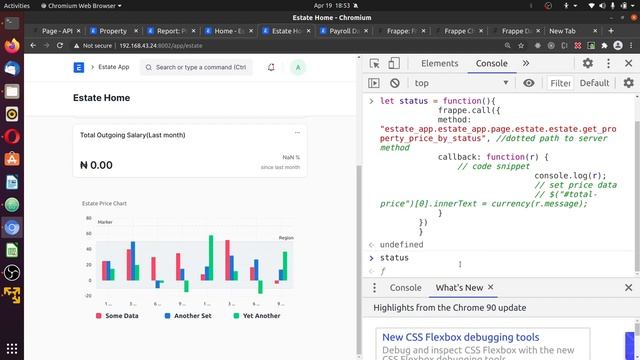Focus the console Filter field
The width and height of the screenshot is (640, 360).
click(560, 83)
